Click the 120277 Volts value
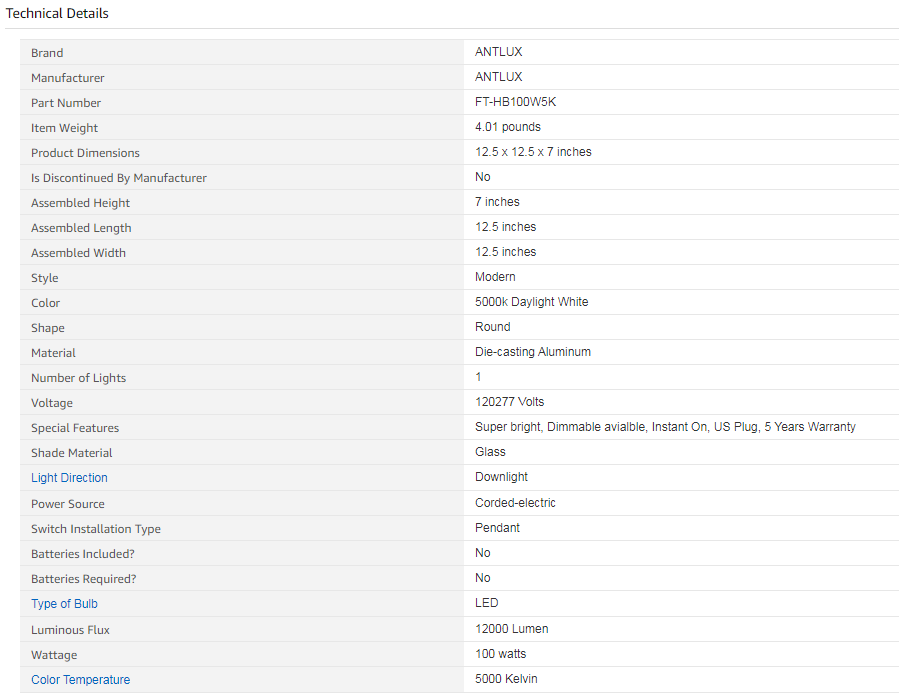The image size is (899, 694). click(510, 402)
